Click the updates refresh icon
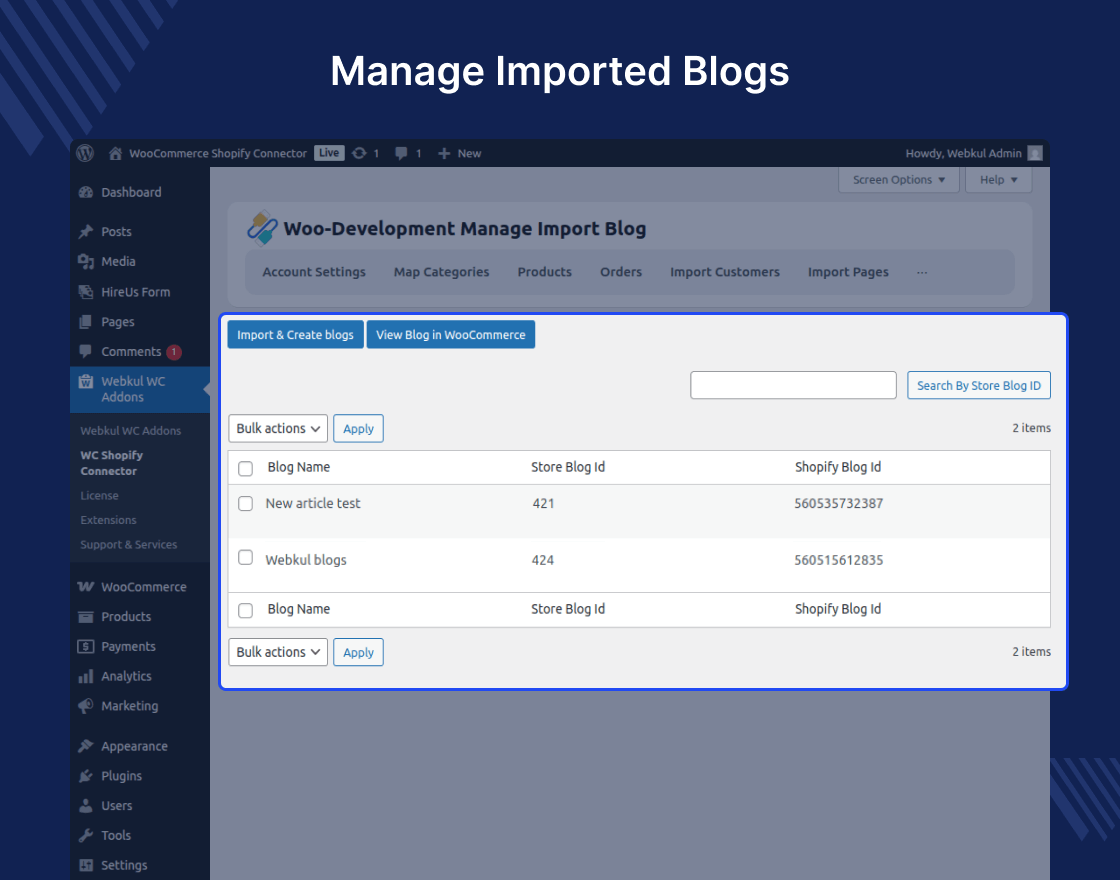The width and height of the screenshot is (1120, 880). (x=359, y=153)
